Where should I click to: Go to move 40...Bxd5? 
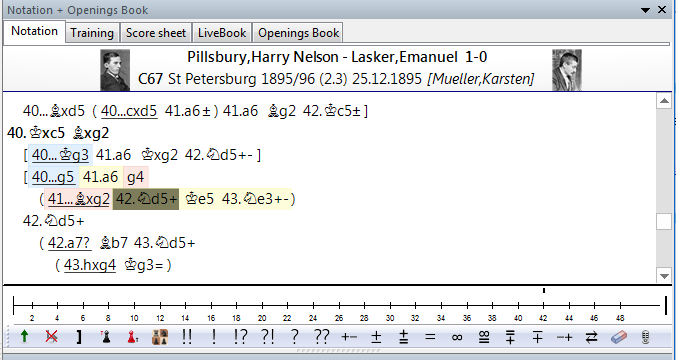(54, 111)
